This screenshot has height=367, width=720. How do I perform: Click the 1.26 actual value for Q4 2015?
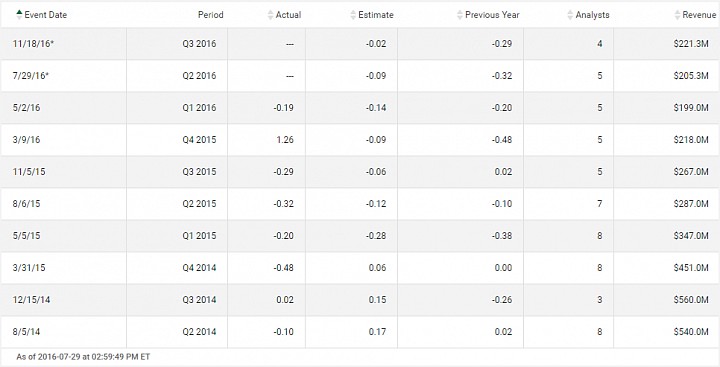click(285, 140)
